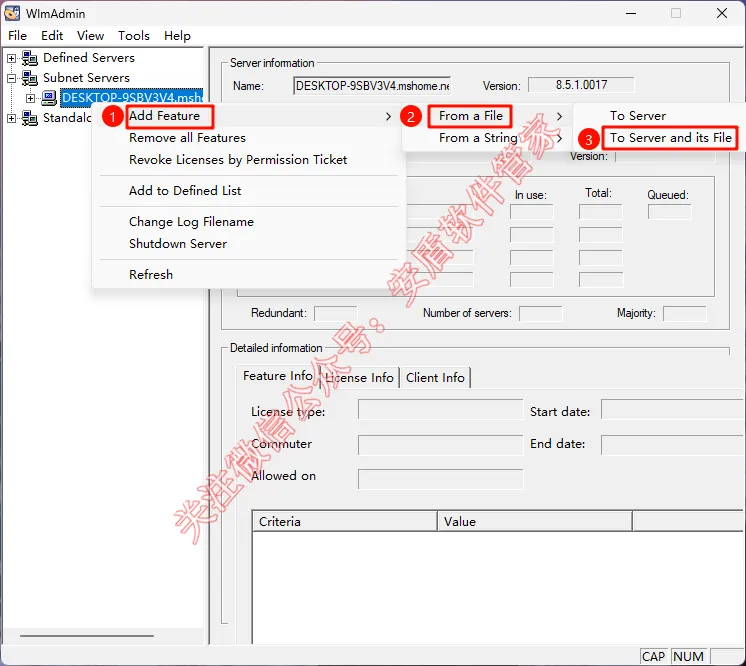746x666 pixels.
Task: Choose Add to Defined List
Action: [185, 191]
